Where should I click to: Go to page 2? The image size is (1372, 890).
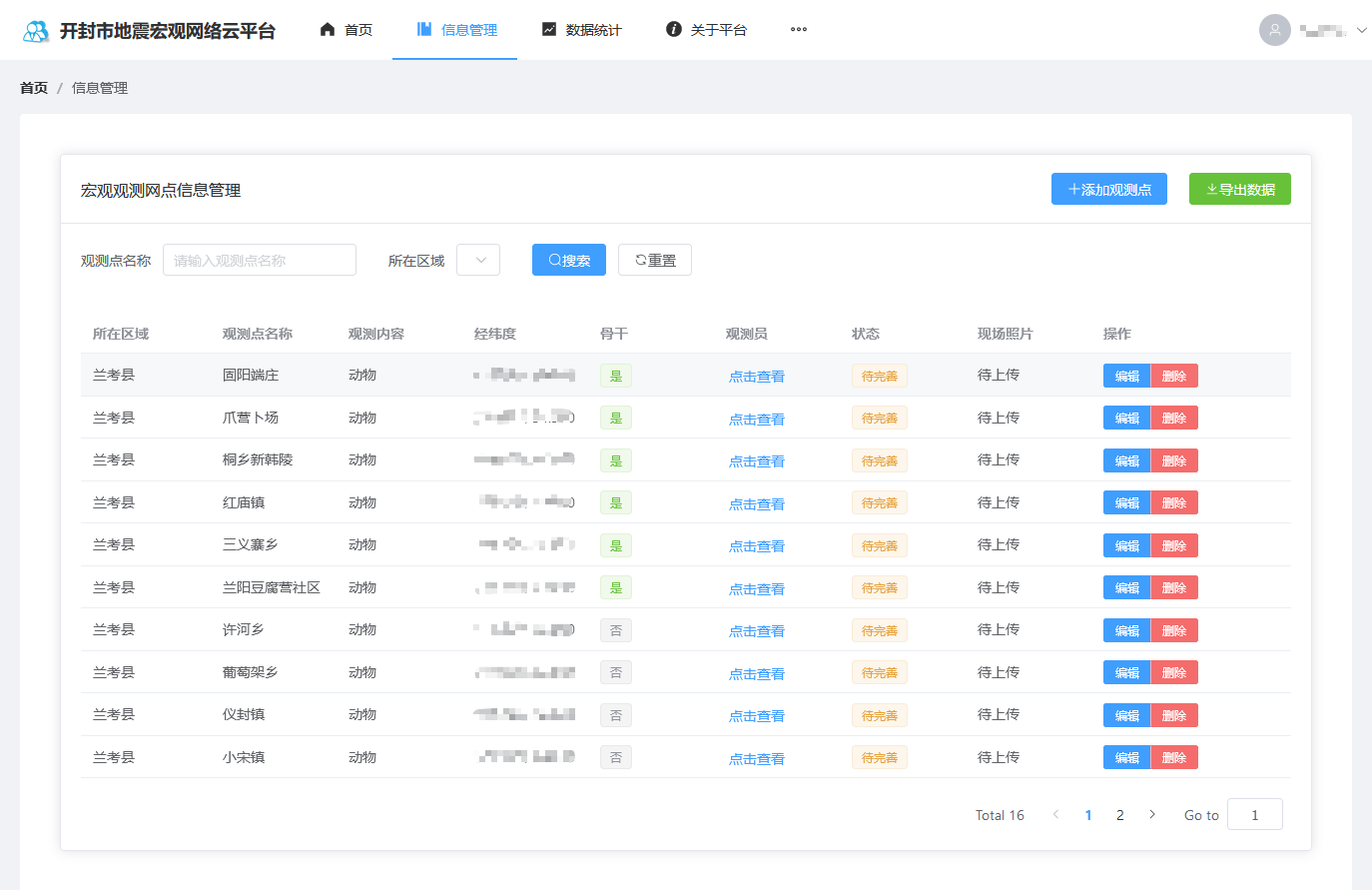point(1120,815)
